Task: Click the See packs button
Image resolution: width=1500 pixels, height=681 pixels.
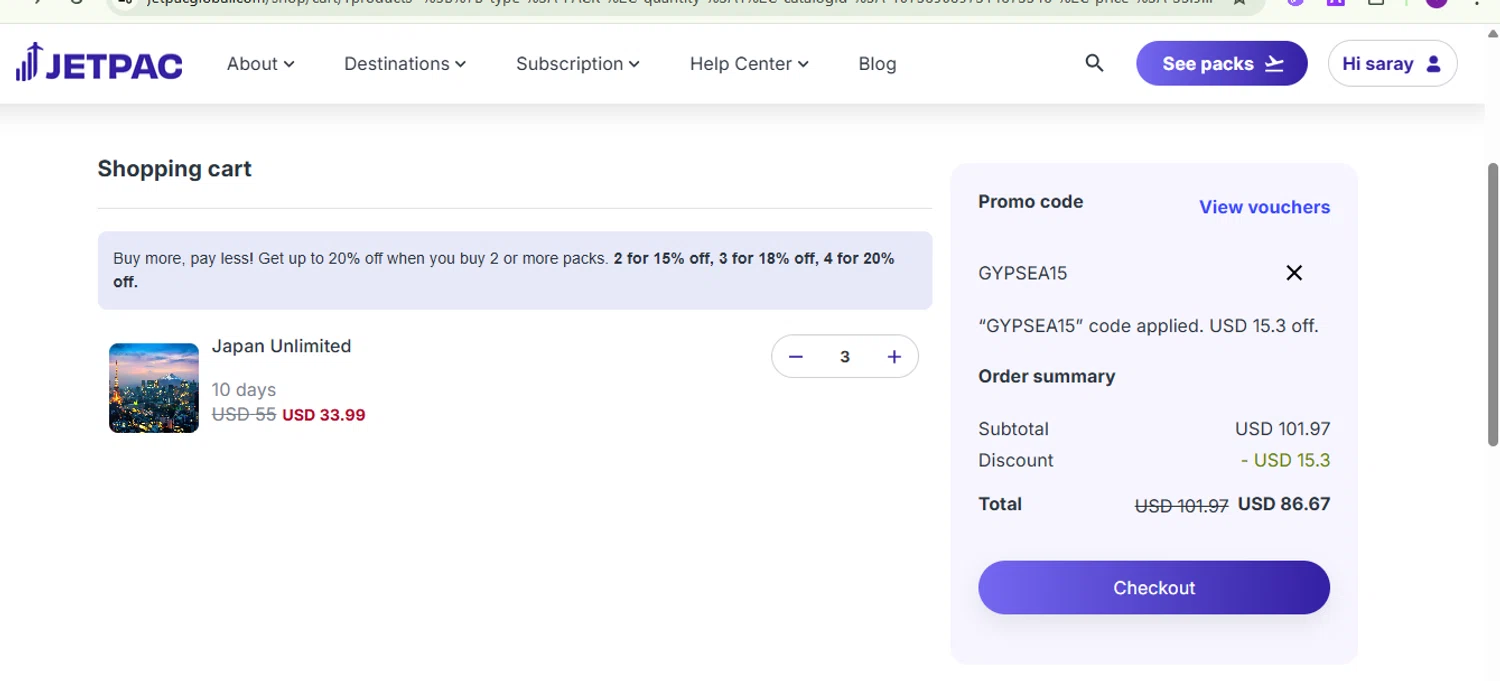Action: [1222, 63]
